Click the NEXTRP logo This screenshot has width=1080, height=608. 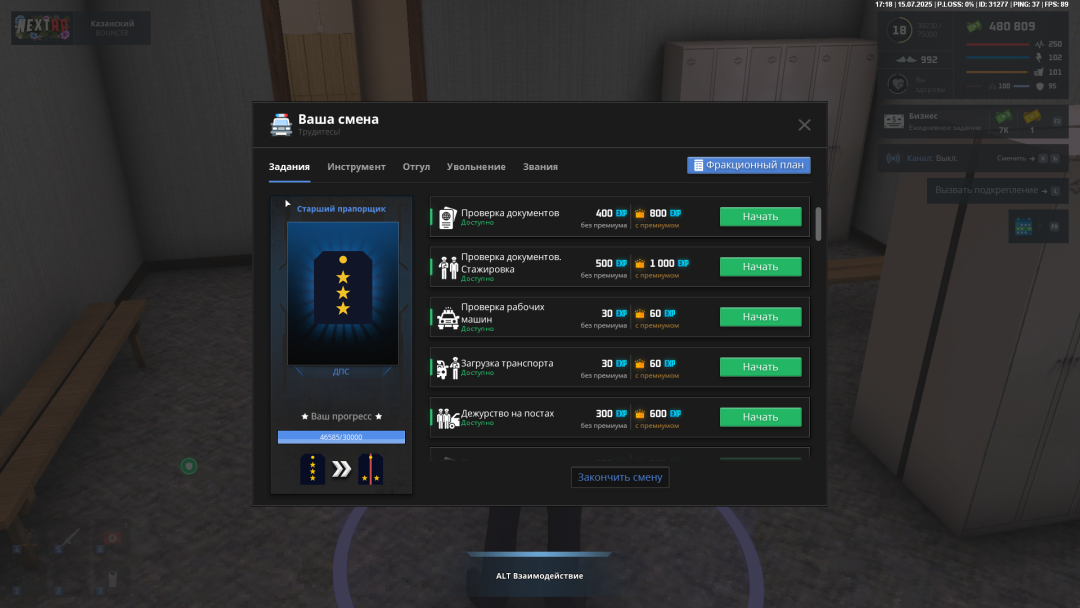tap(43, 28)
